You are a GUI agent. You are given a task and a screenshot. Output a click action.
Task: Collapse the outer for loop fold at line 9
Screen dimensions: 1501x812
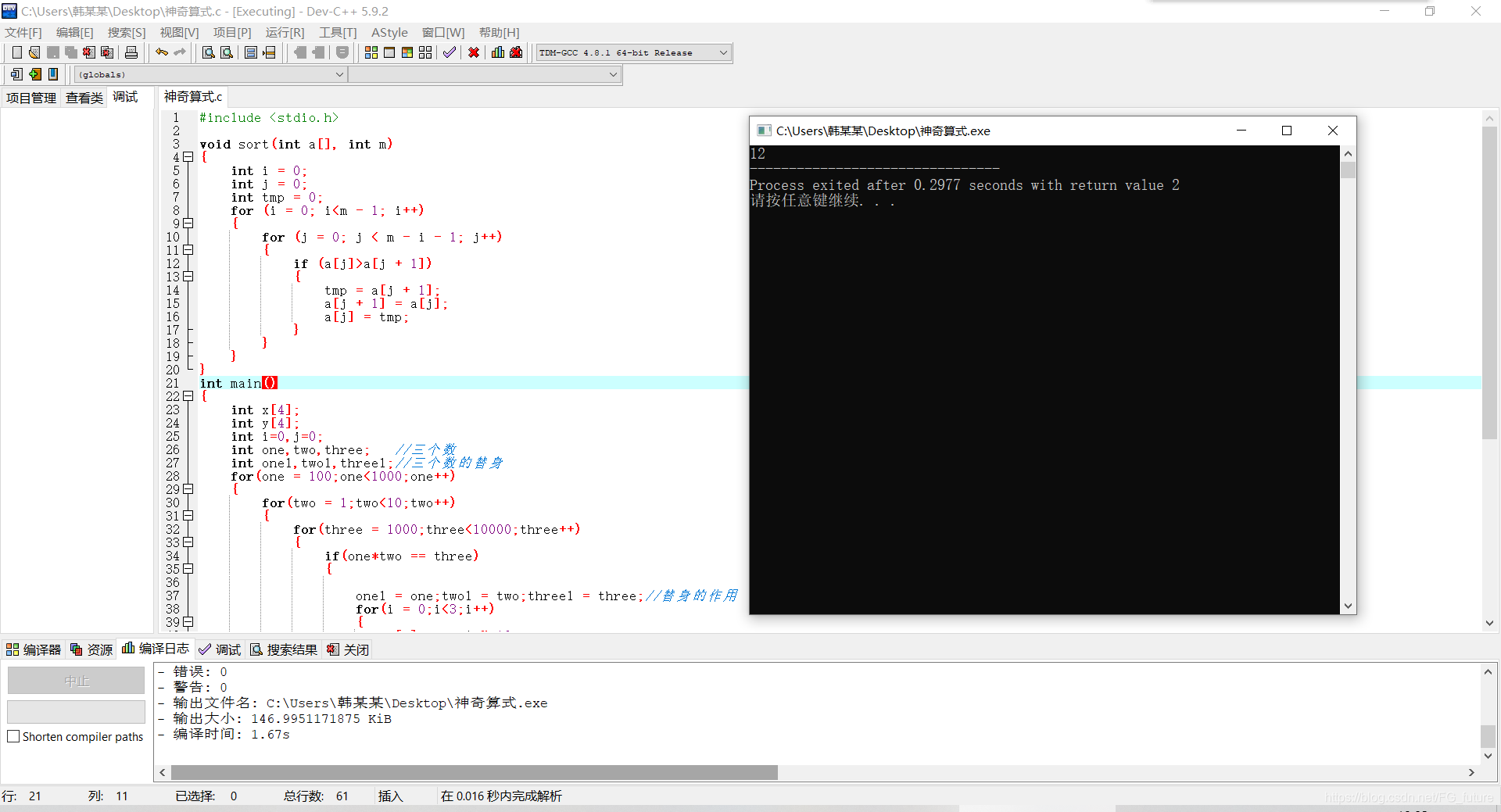pos(188,224)
